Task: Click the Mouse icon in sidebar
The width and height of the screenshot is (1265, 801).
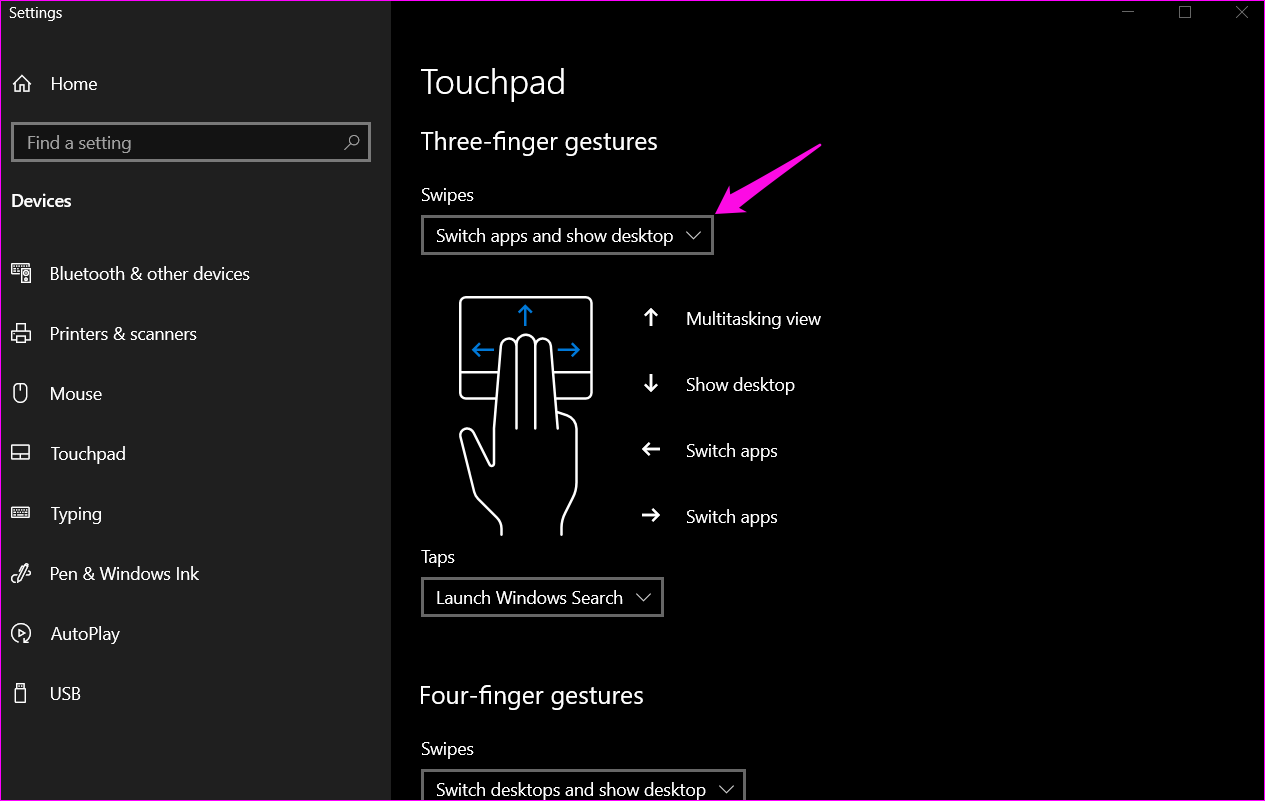Action: point(21,394)
